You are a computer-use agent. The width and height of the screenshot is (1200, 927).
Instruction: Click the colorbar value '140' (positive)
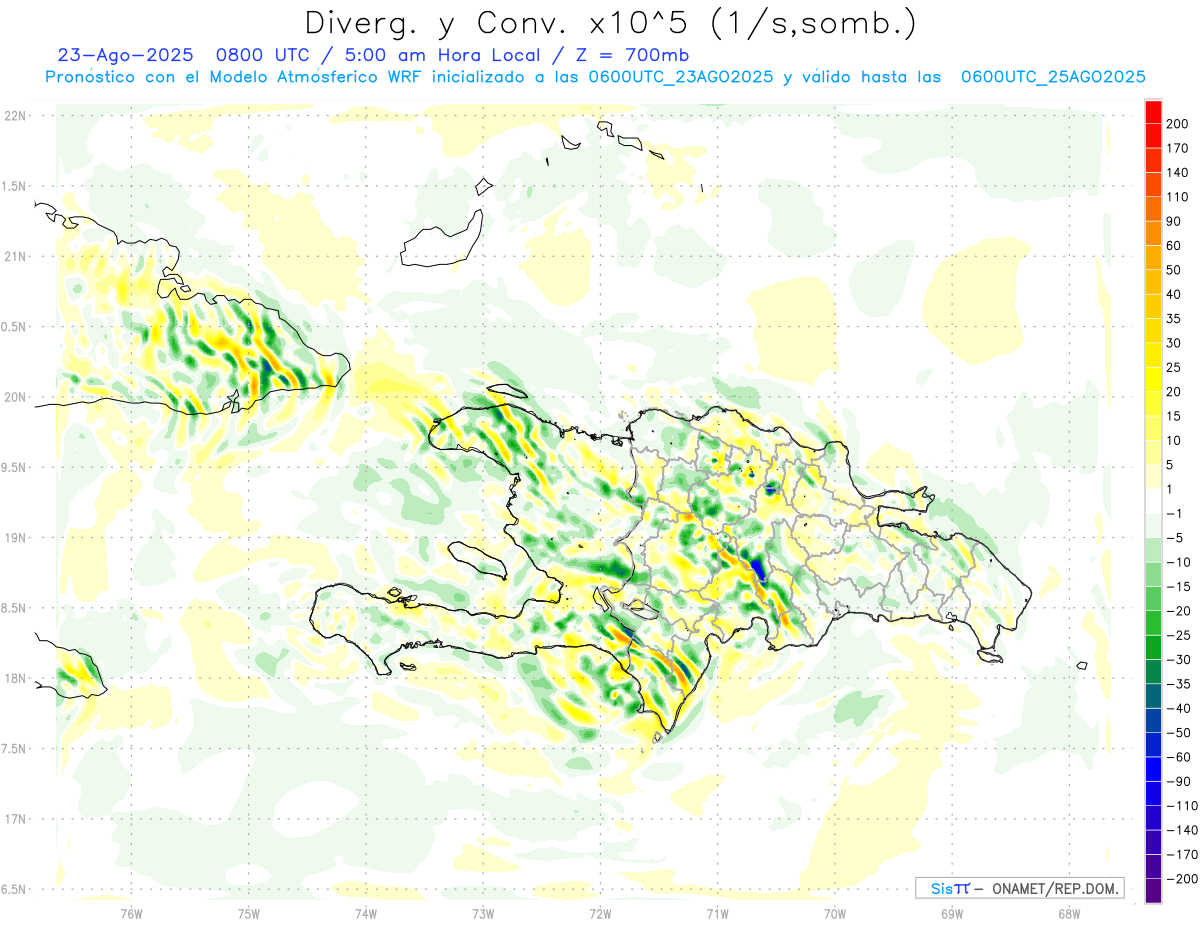point(1177,173)
